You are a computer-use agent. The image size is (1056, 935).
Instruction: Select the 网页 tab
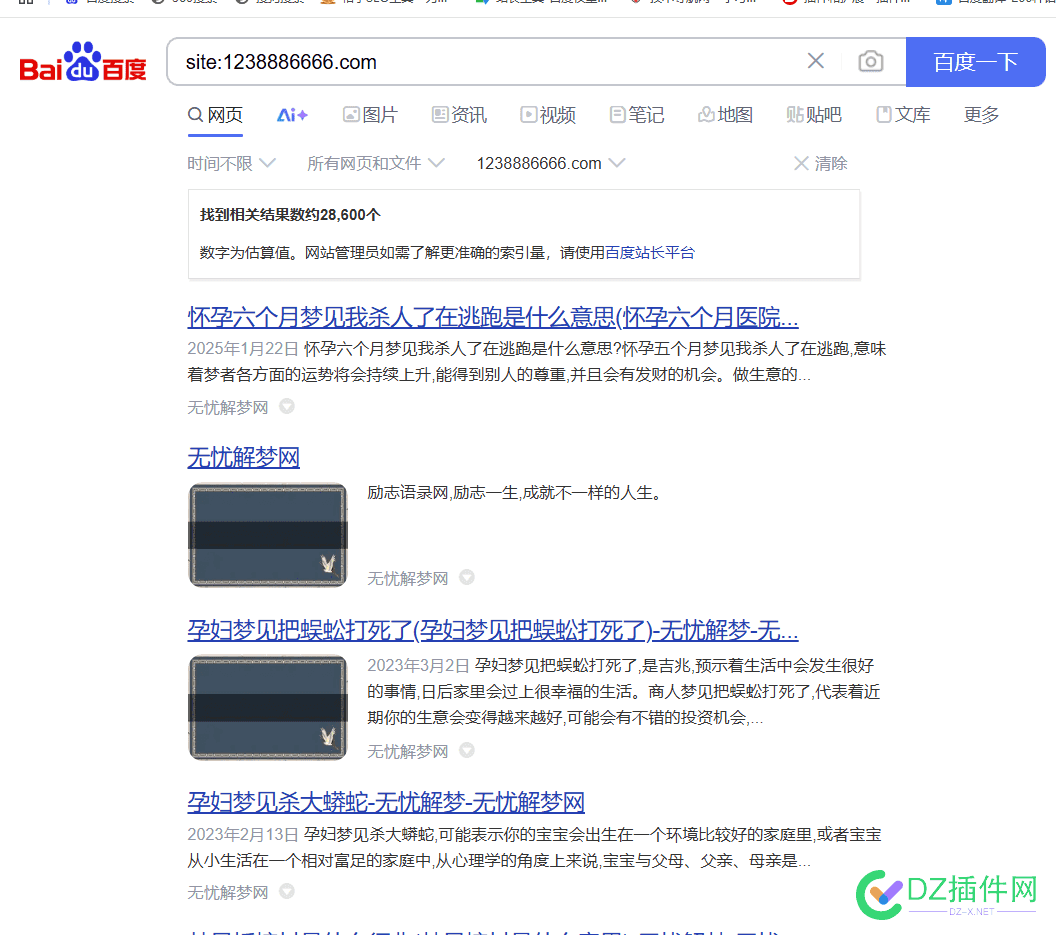tap(216, 115)
